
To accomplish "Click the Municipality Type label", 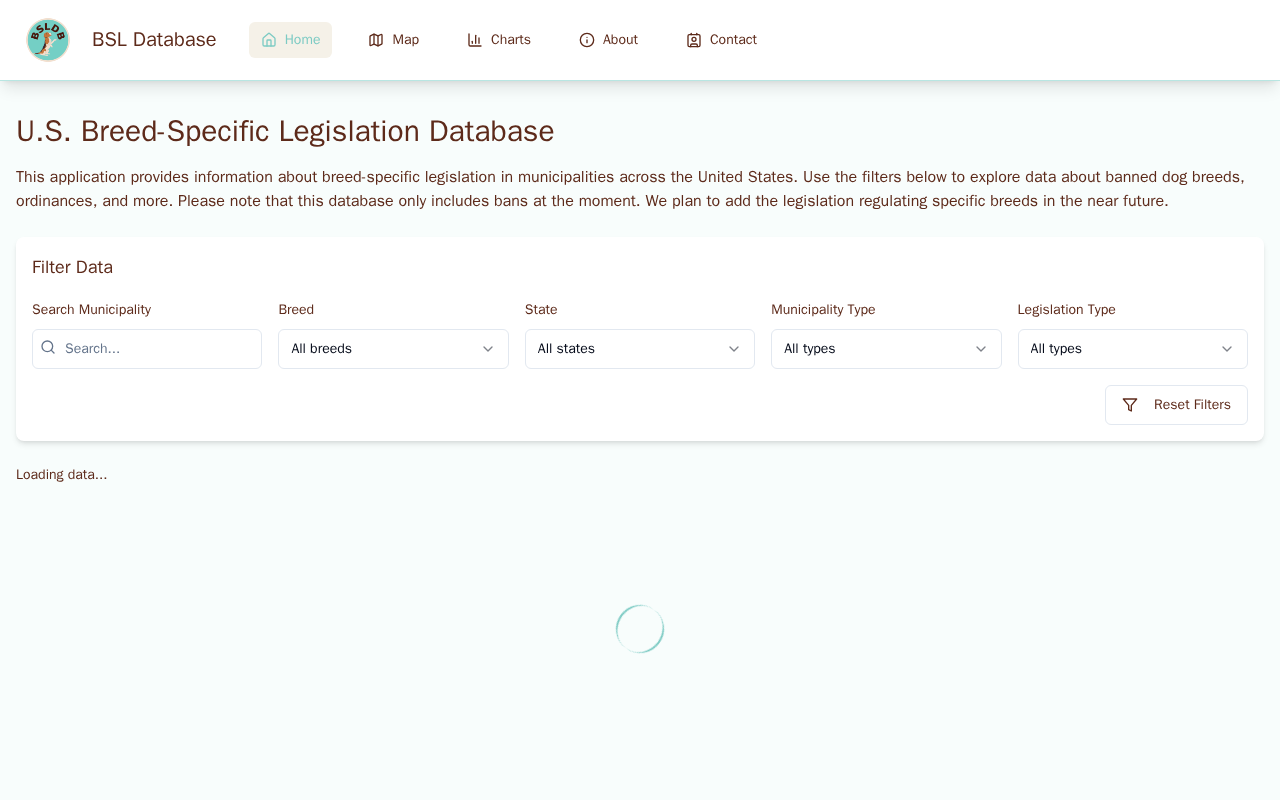I will pyautogui.click(x=823, y=310).
